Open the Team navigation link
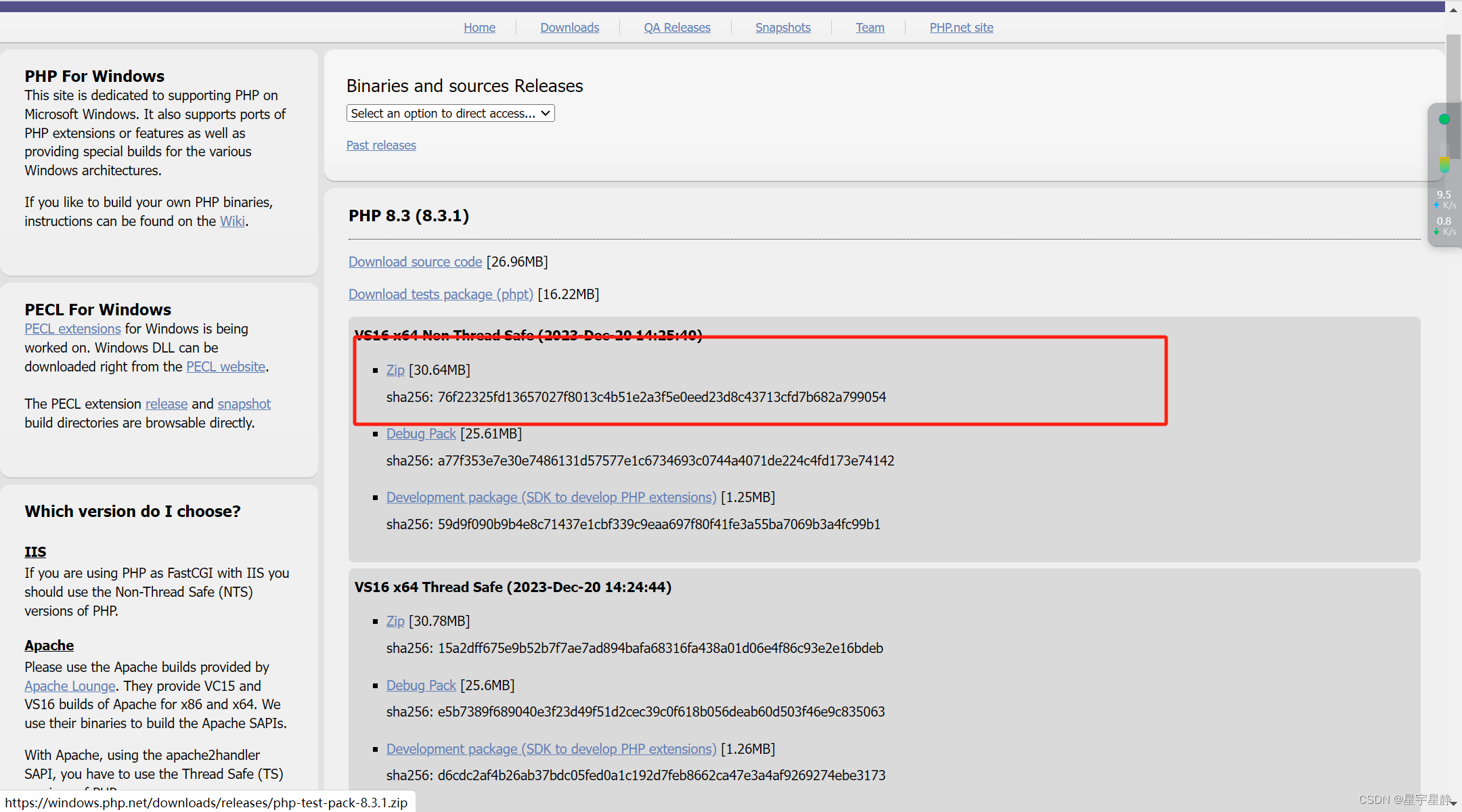1462x812 pixels. tap(870, 28)
